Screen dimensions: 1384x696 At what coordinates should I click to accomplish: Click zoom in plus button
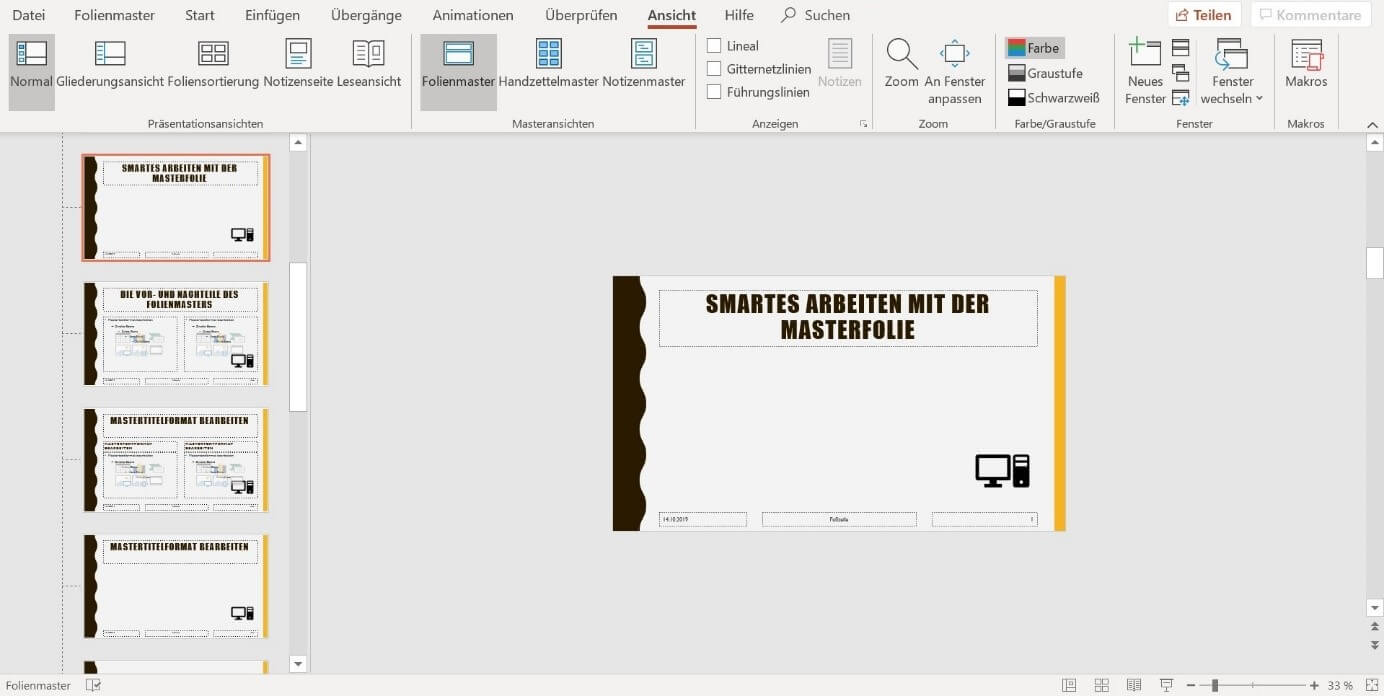coord(1314,685)
